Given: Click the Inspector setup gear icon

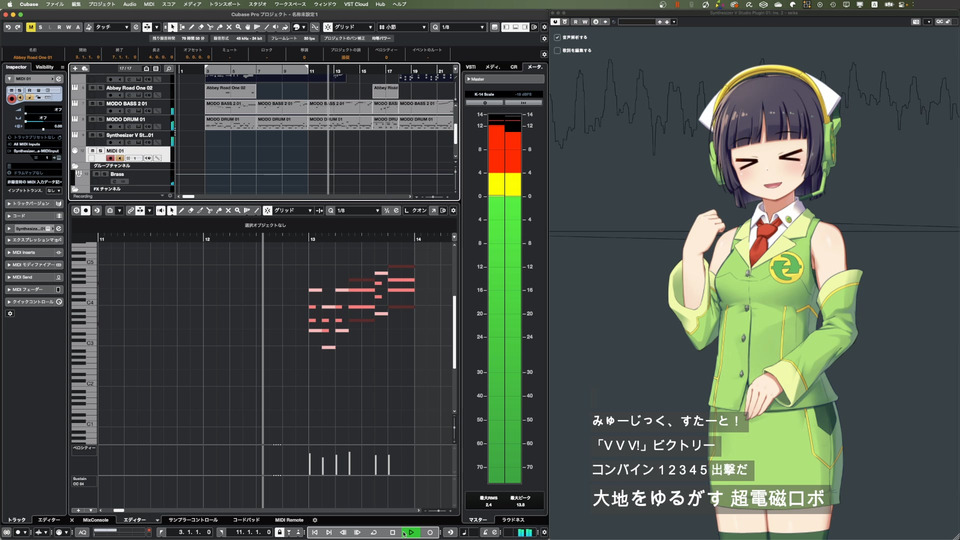Looking at the screenshot, I should (x=10, y=313).
